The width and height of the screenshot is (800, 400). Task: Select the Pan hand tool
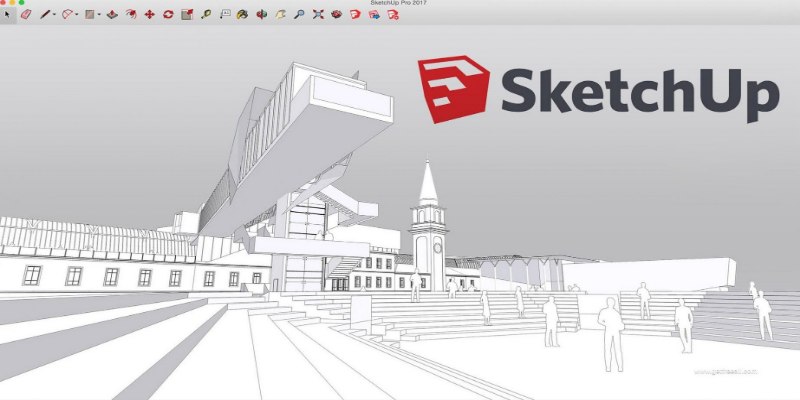pos(281,15)
